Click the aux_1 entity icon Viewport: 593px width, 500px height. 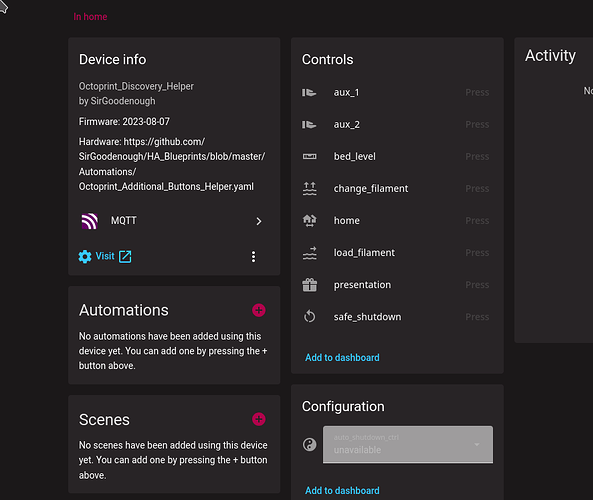[x=309, y=93]
